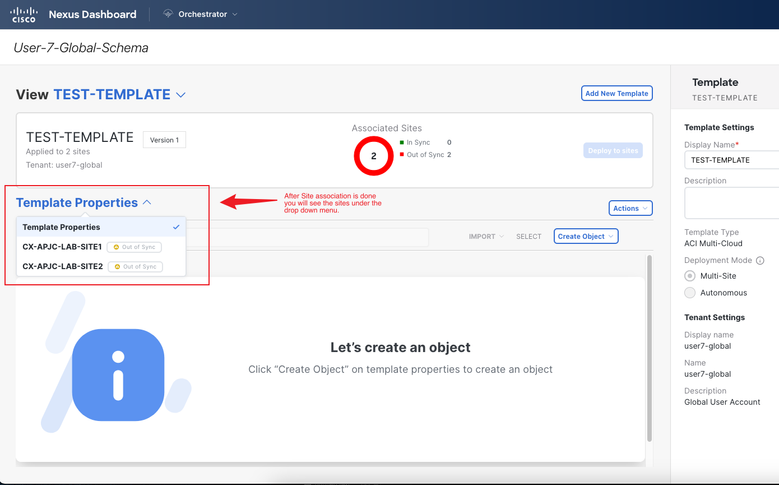Image resolution: width=779 pixels, height=485 pixels.
Task: Click the template Description text box
Action: click(731, 203)
